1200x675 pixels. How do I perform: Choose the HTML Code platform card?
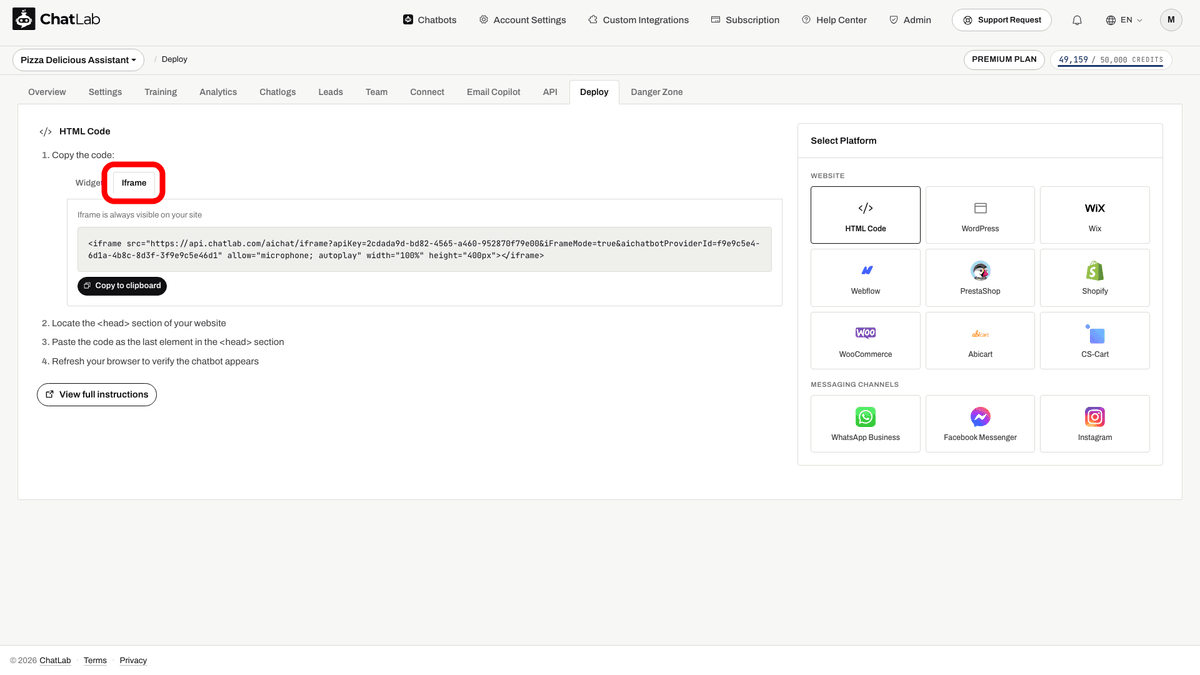pos(865,215)
